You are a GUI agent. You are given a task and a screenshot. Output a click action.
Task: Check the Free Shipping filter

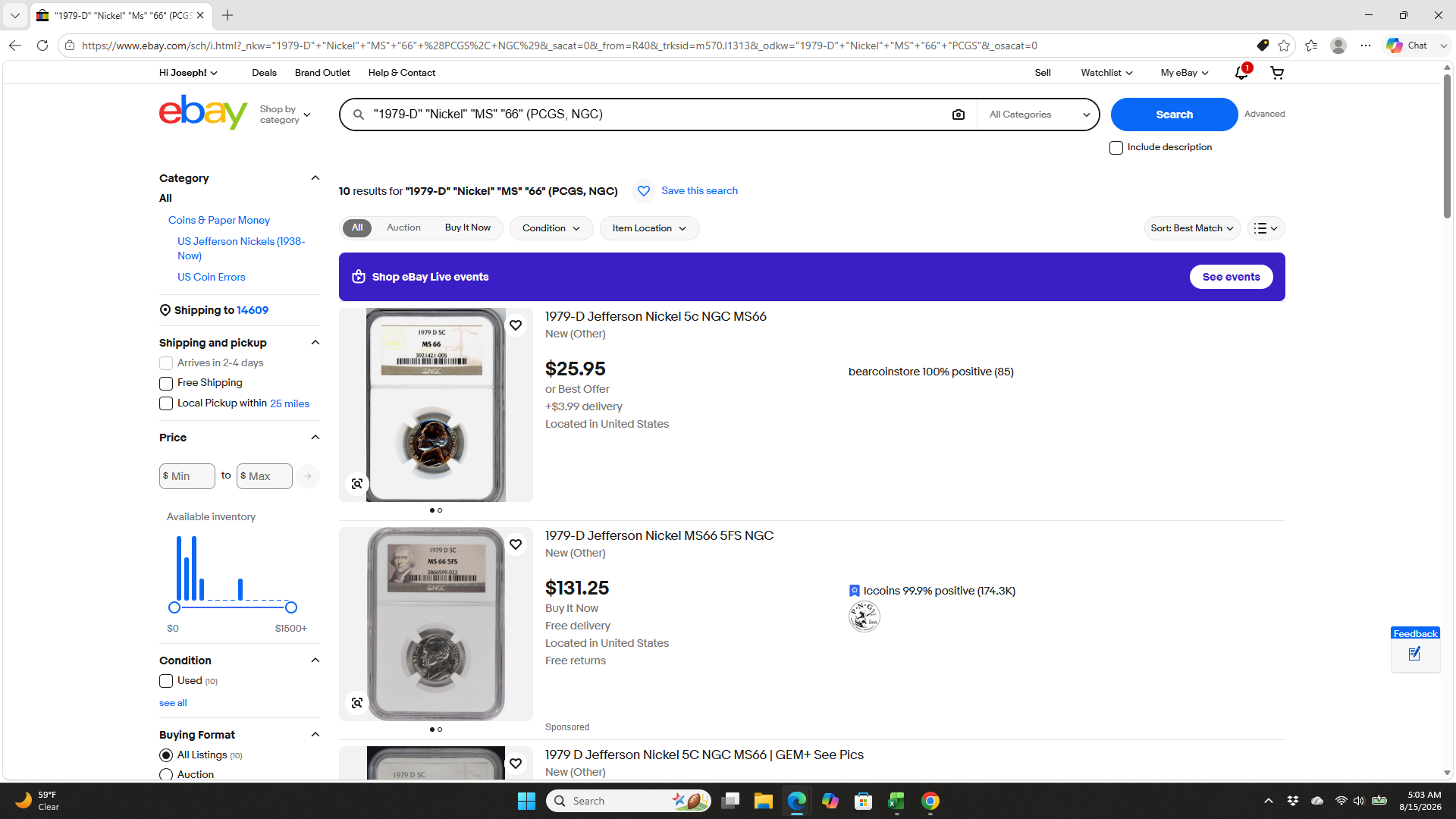tap(166, 384)
